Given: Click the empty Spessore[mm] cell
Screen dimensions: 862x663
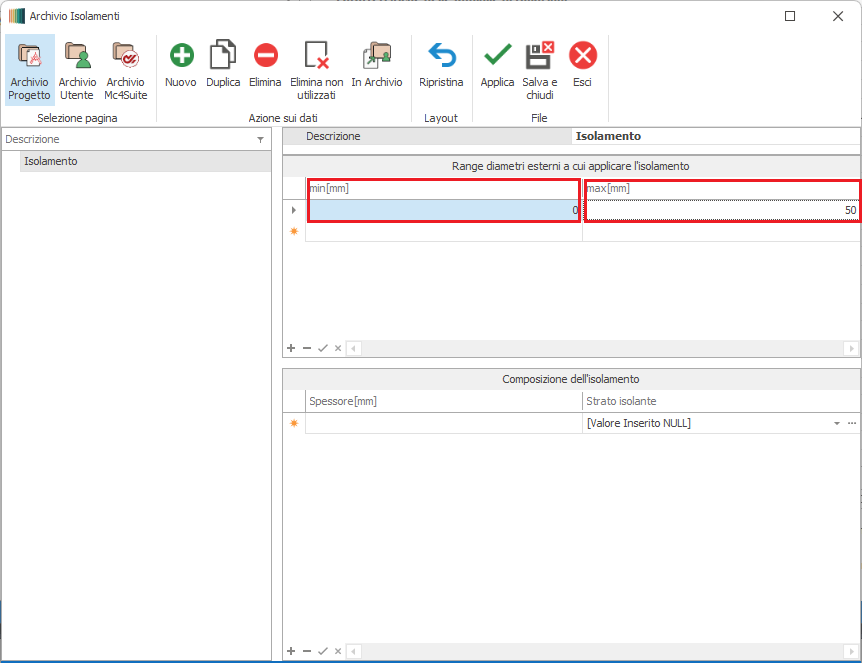Looking at the screenshot, I should [x=443, y=423].
